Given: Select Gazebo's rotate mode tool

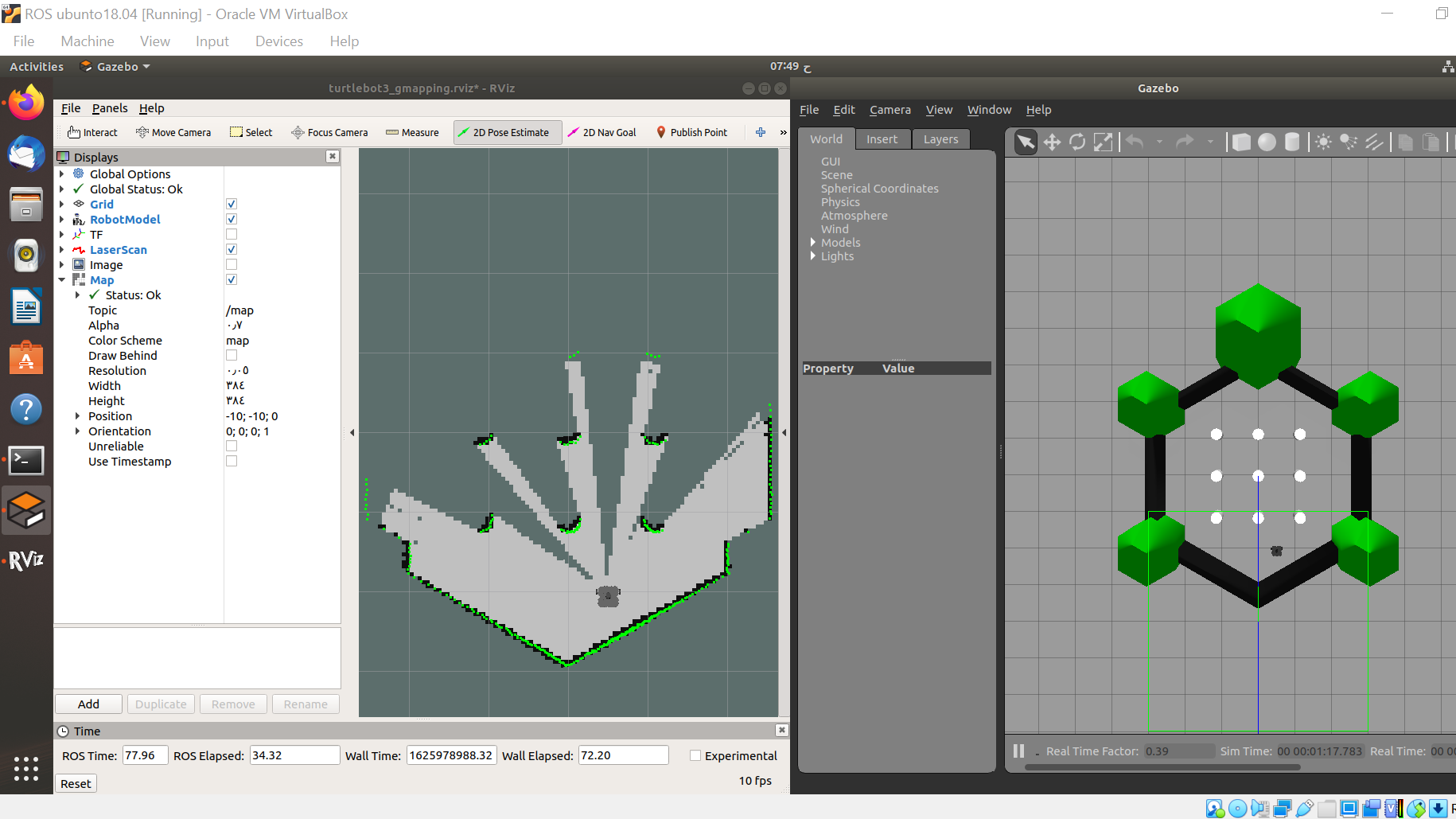Looking at the screenshot, I should (x=1077, y=142).
